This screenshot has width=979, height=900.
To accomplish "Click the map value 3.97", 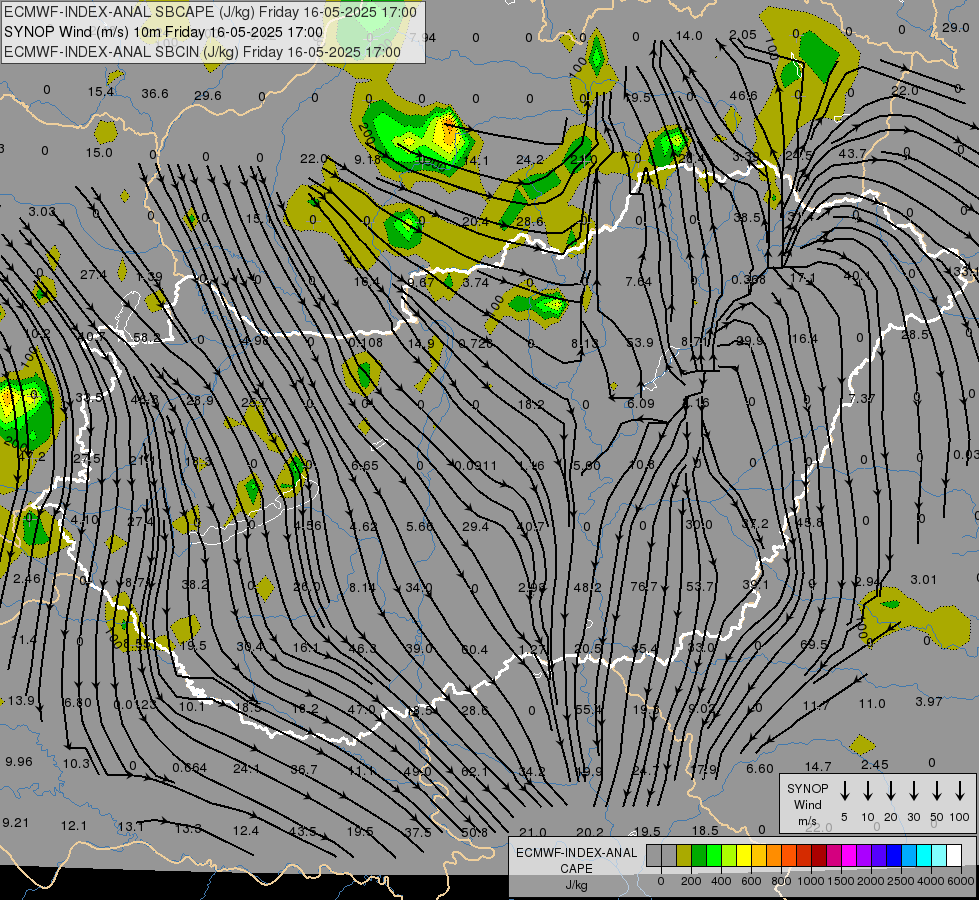I will pos(929,702).
